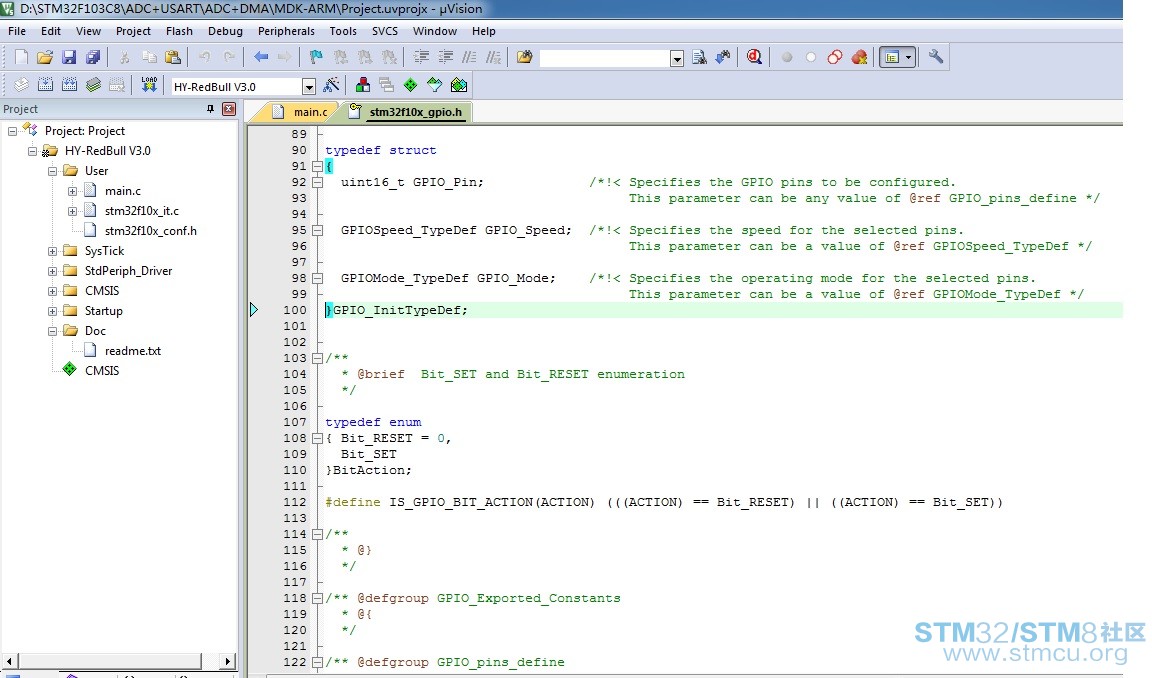The image size is (1152, 678).
Task: Select stm32f10x_conf.h in the project tree
Action: point(151,231)
